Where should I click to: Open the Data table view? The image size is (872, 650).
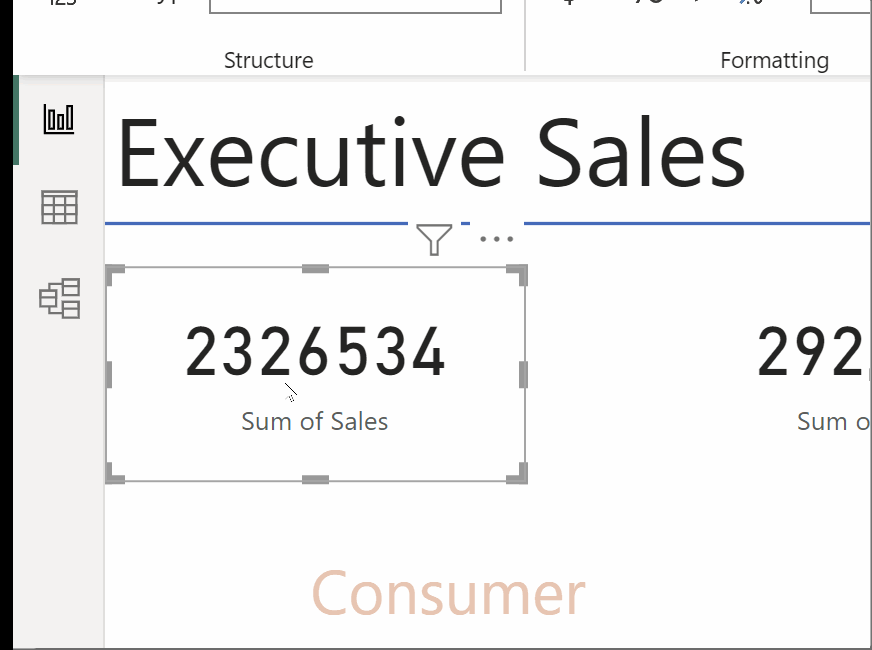(59, 208)
